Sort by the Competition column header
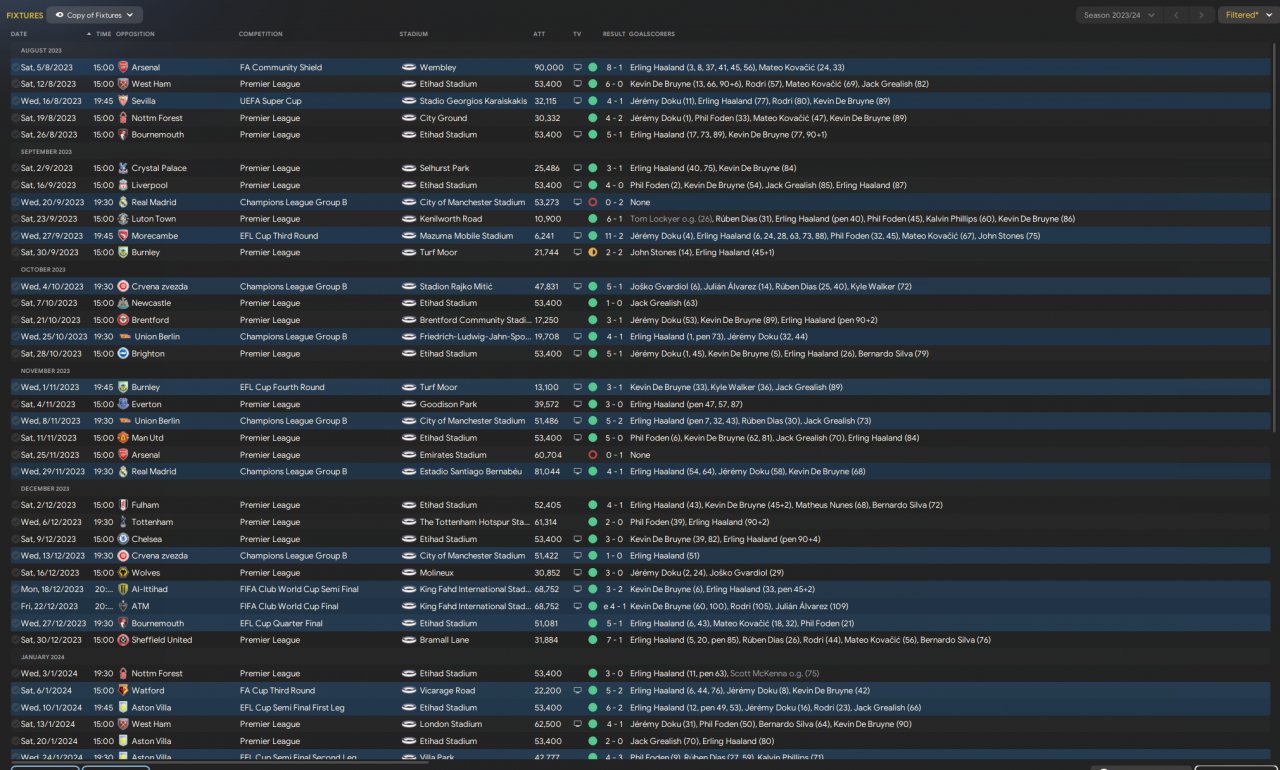Viewport: 1280px width, 770px height. tap(260, 34)
